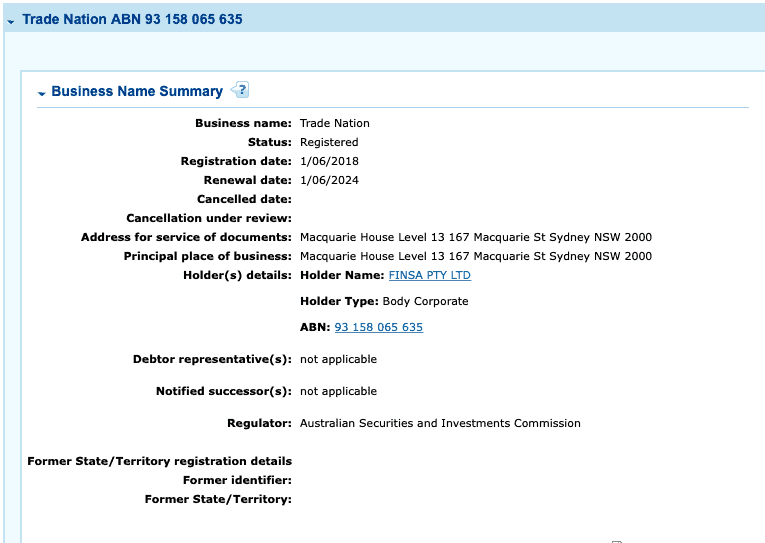765x543 pixels.
Task: Click the Holder Type Body Corporate text
Action: pos(384,301)
